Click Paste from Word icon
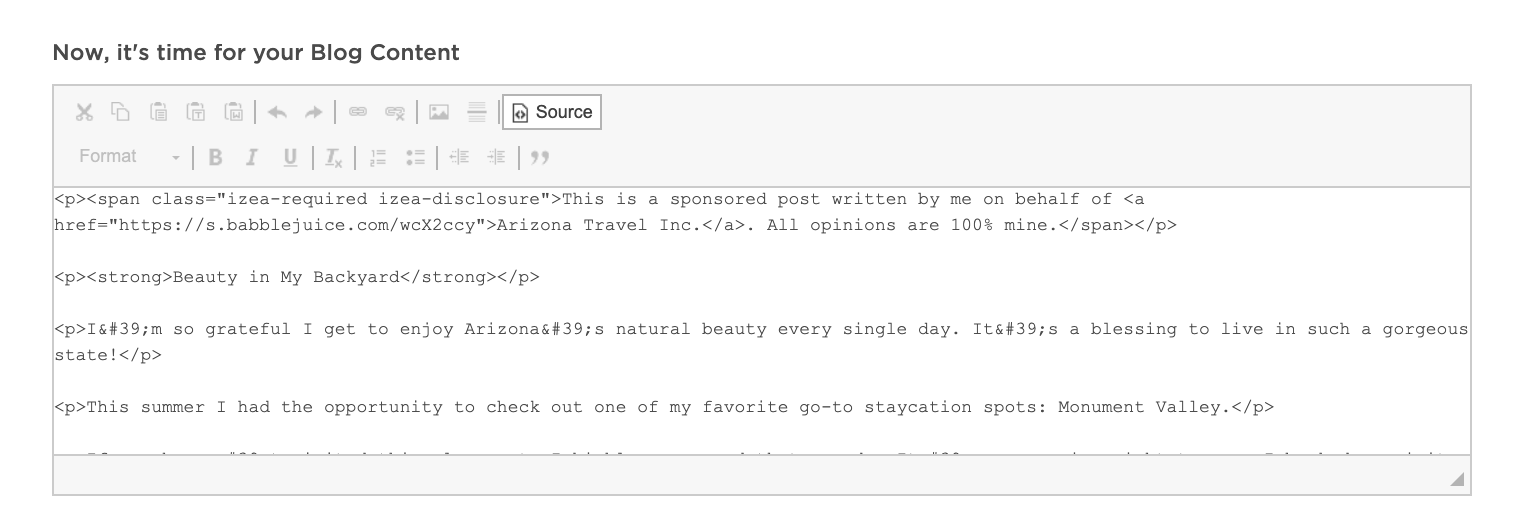 click(234, 112)
